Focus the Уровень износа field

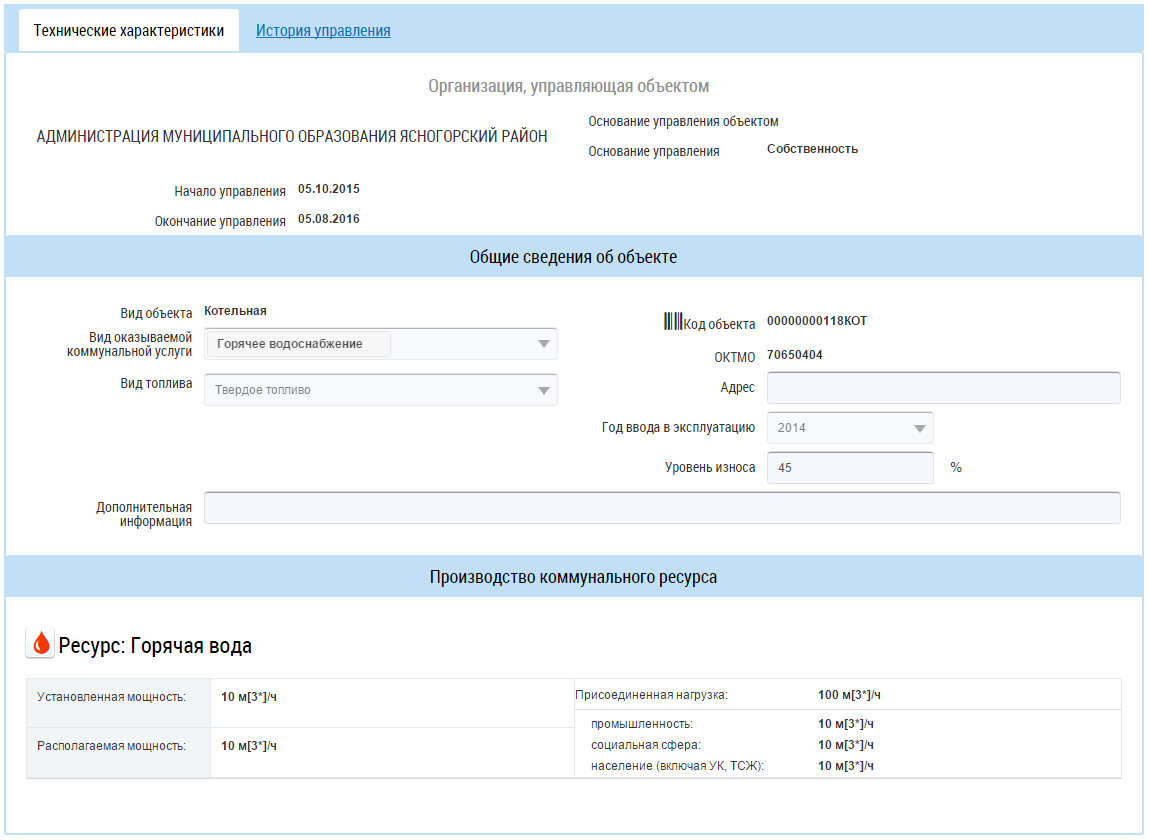pyautogui.click(x=849, y=467)
